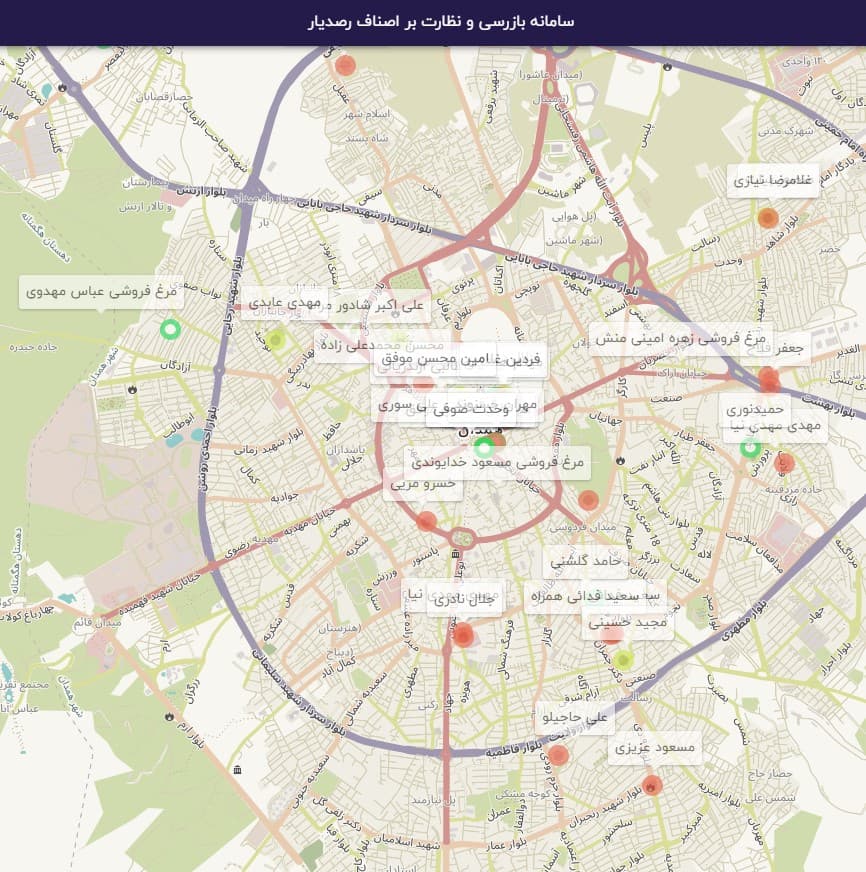Click the مرغ فروشی مسعود خدایوندی label
Screen dimensions: 866x872
click(x=497, y=462)
